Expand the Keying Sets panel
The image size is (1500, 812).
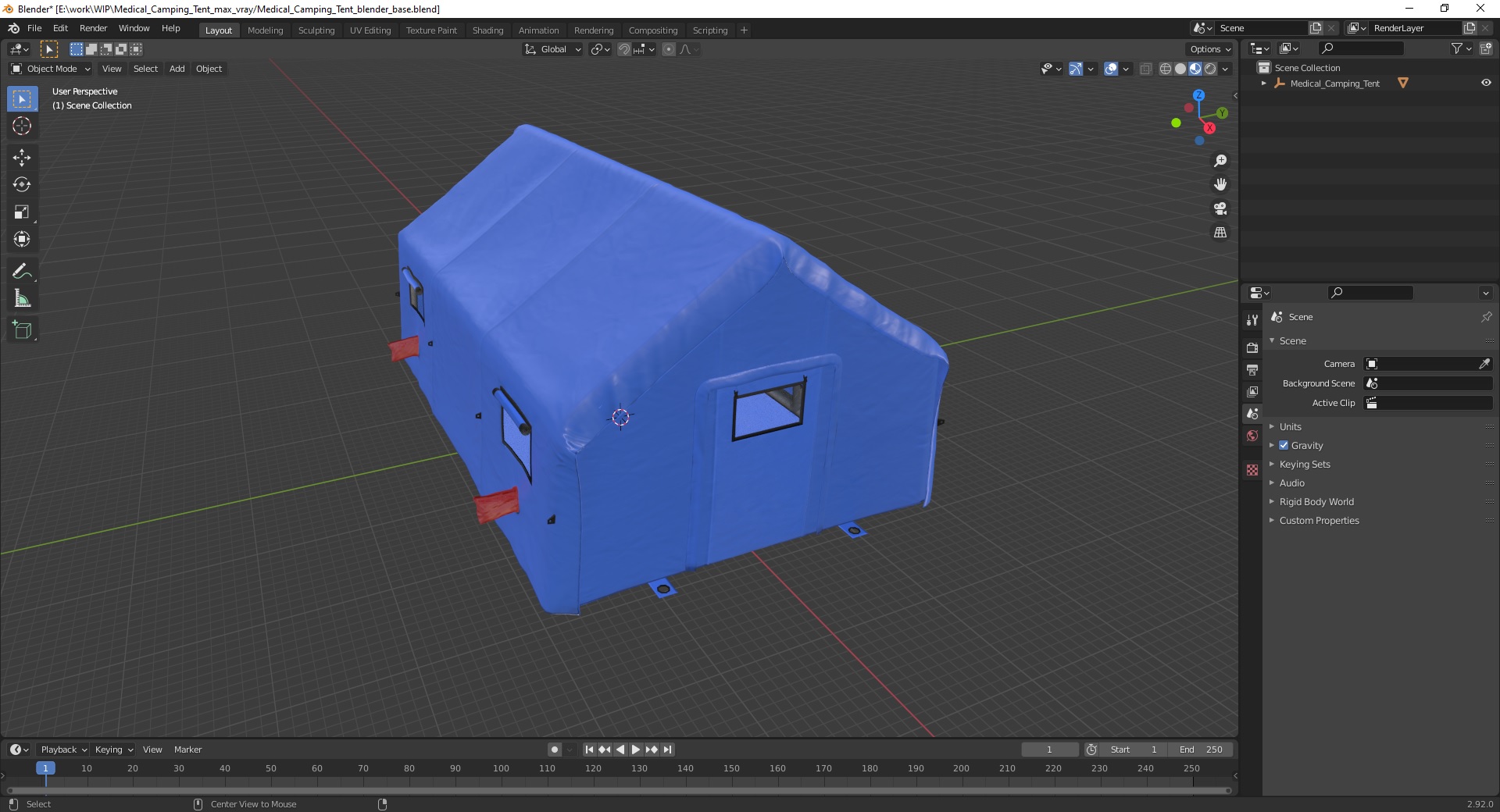click(x=1304, y=464)
